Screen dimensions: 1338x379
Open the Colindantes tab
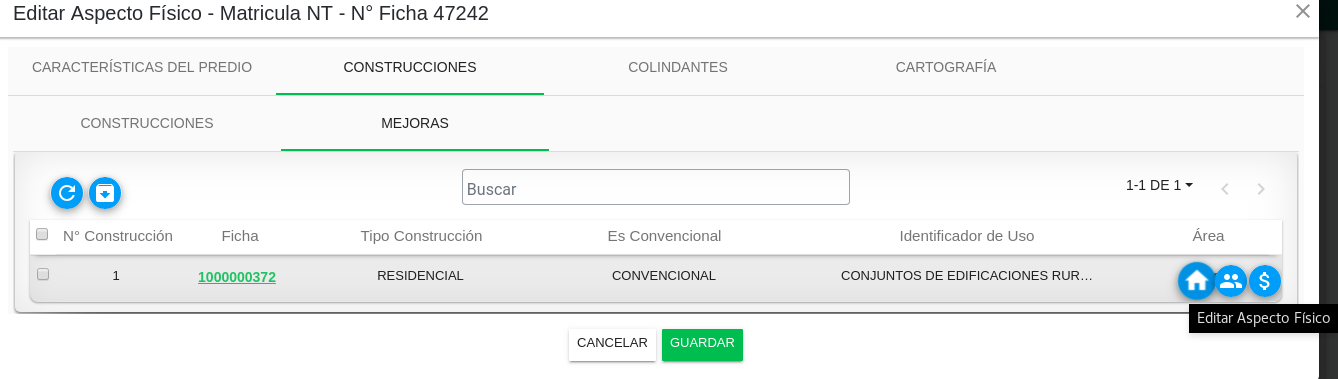tap(678, 67)
